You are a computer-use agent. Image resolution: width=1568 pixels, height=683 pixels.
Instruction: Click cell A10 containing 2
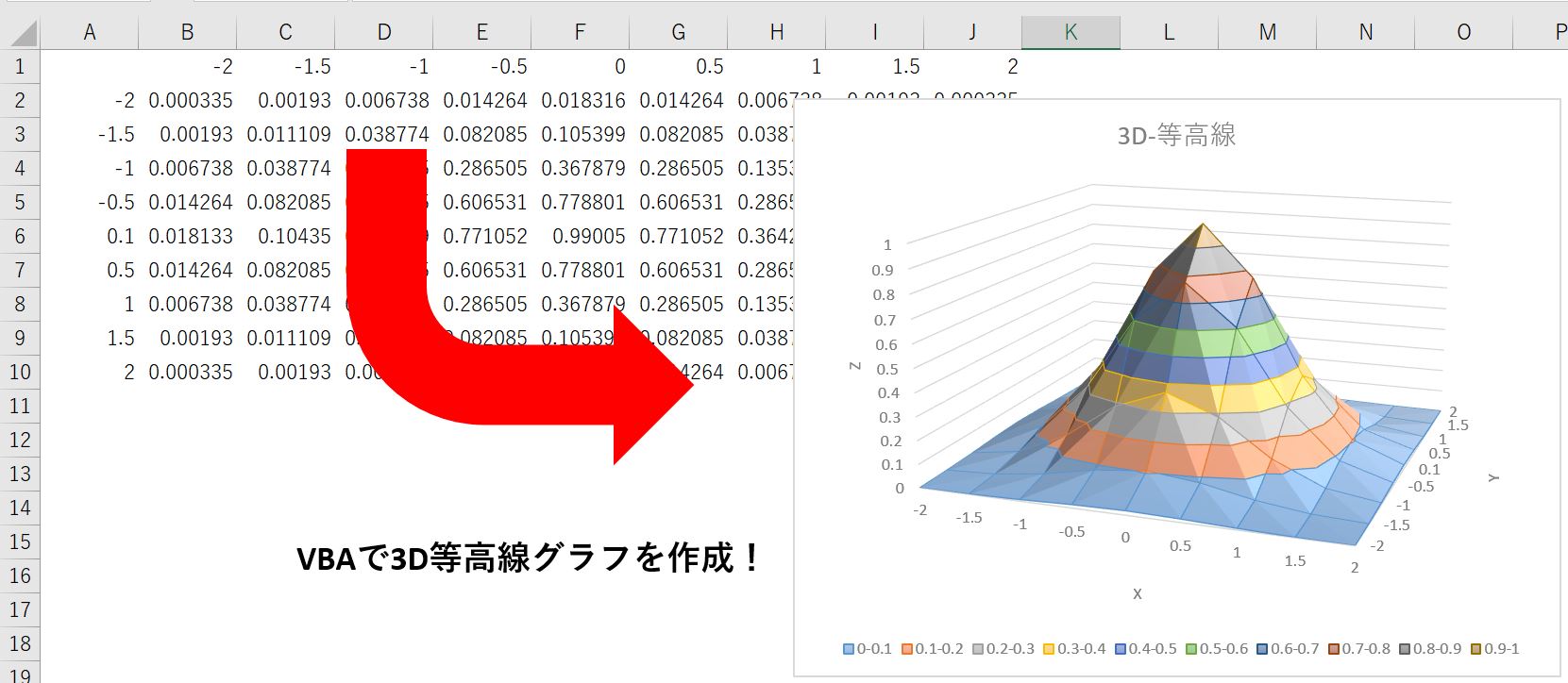coord(90,373)
